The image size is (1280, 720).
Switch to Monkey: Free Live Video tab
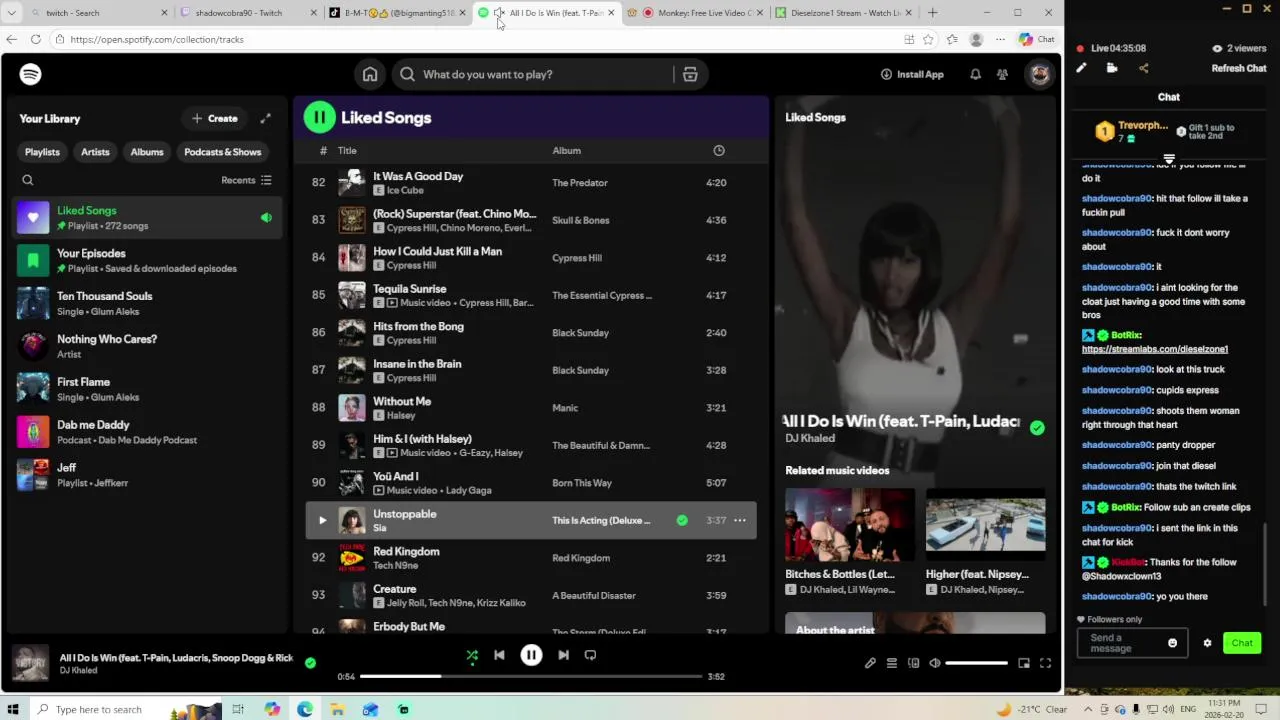pos(695,13)
